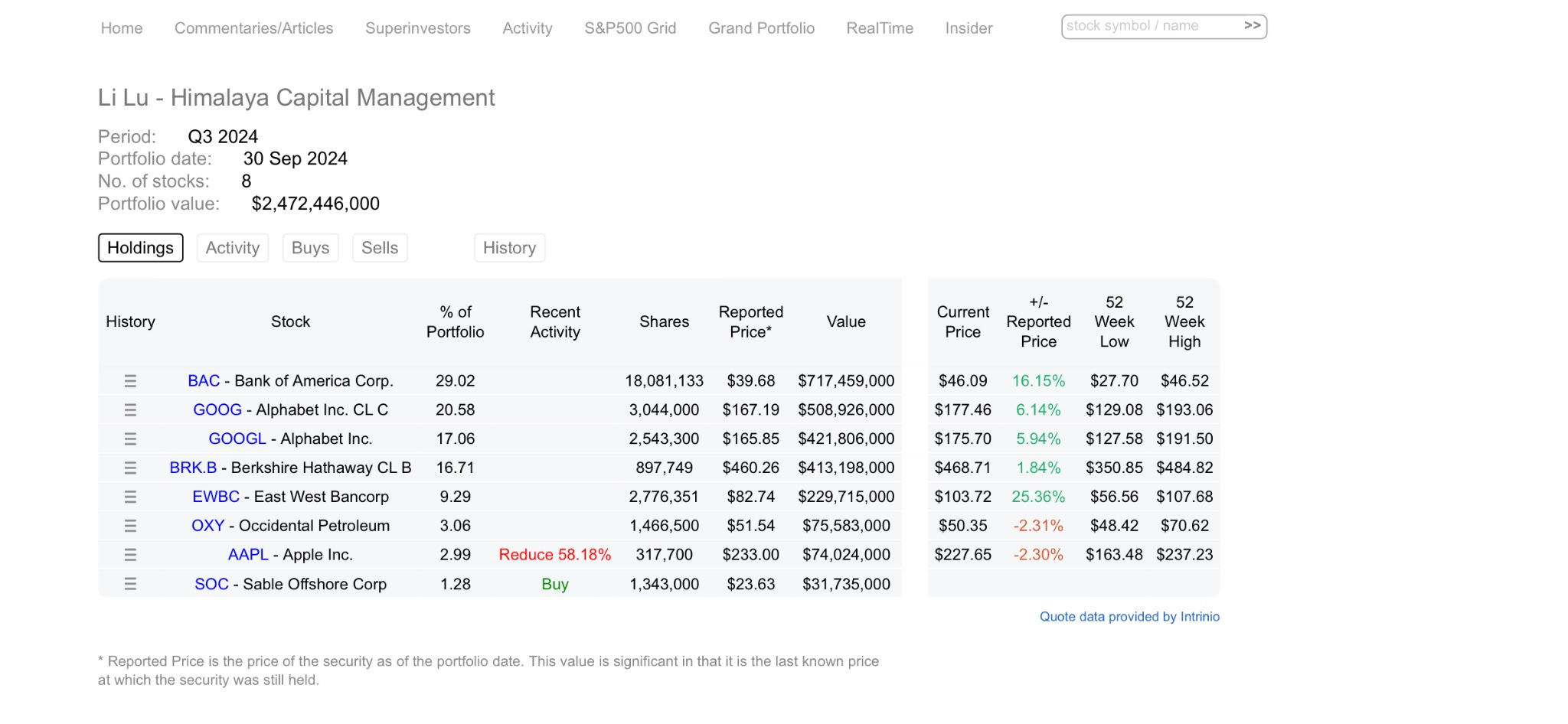Screen dimensions: 1568x724
Task: Open the AAPL ticker link
Action: click(x=248, y=555)
